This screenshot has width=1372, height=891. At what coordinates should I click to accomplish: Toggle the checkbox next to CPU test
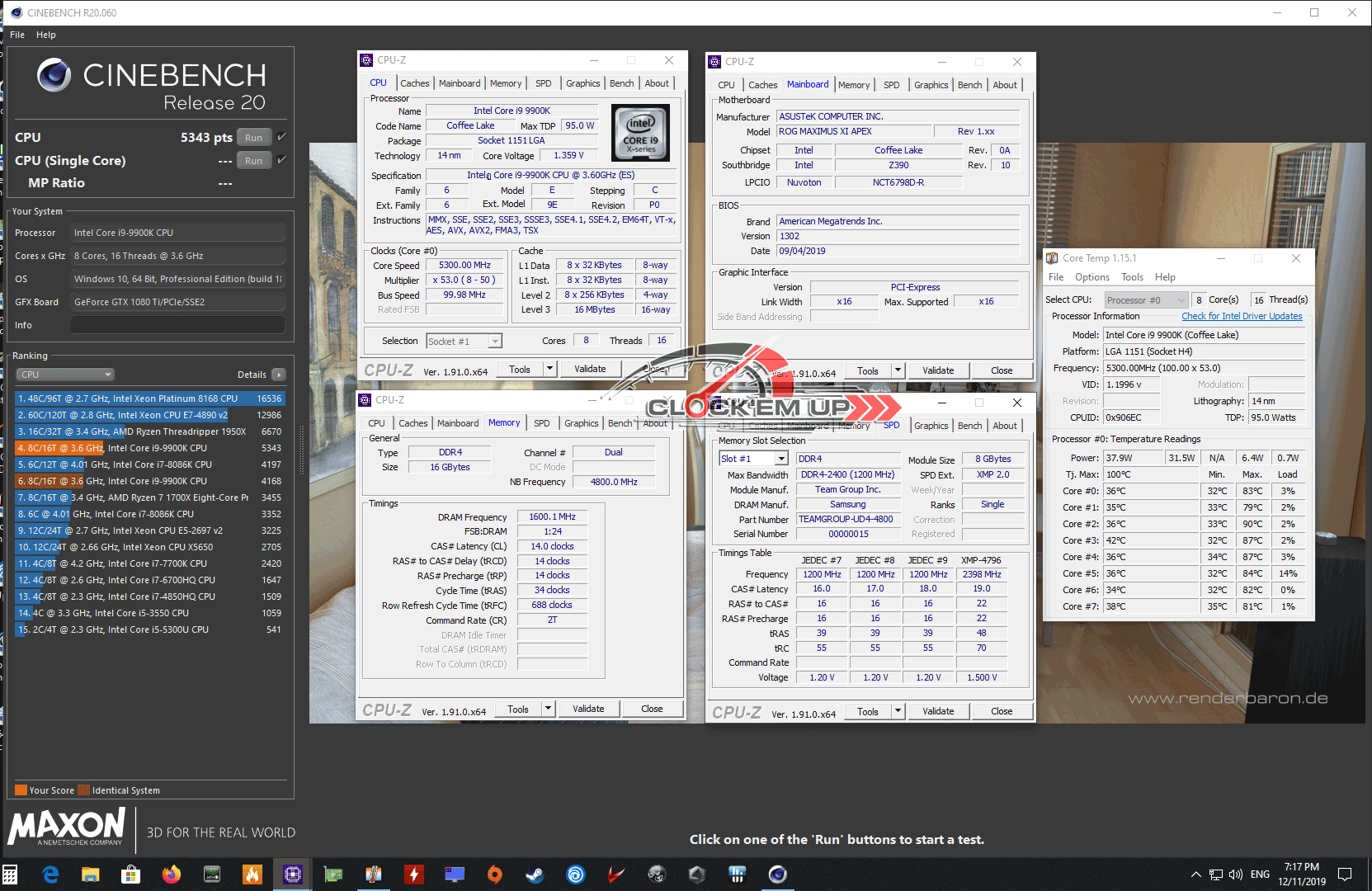tap(282, 137)
